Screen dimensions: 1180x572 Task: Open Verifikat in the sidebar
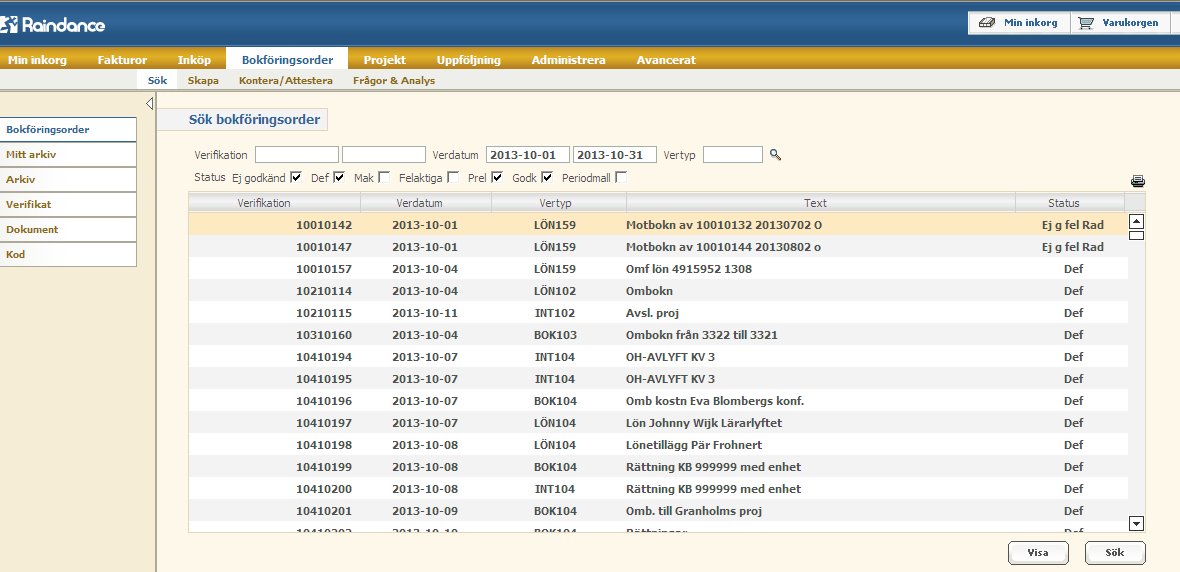tap(68, 204)
